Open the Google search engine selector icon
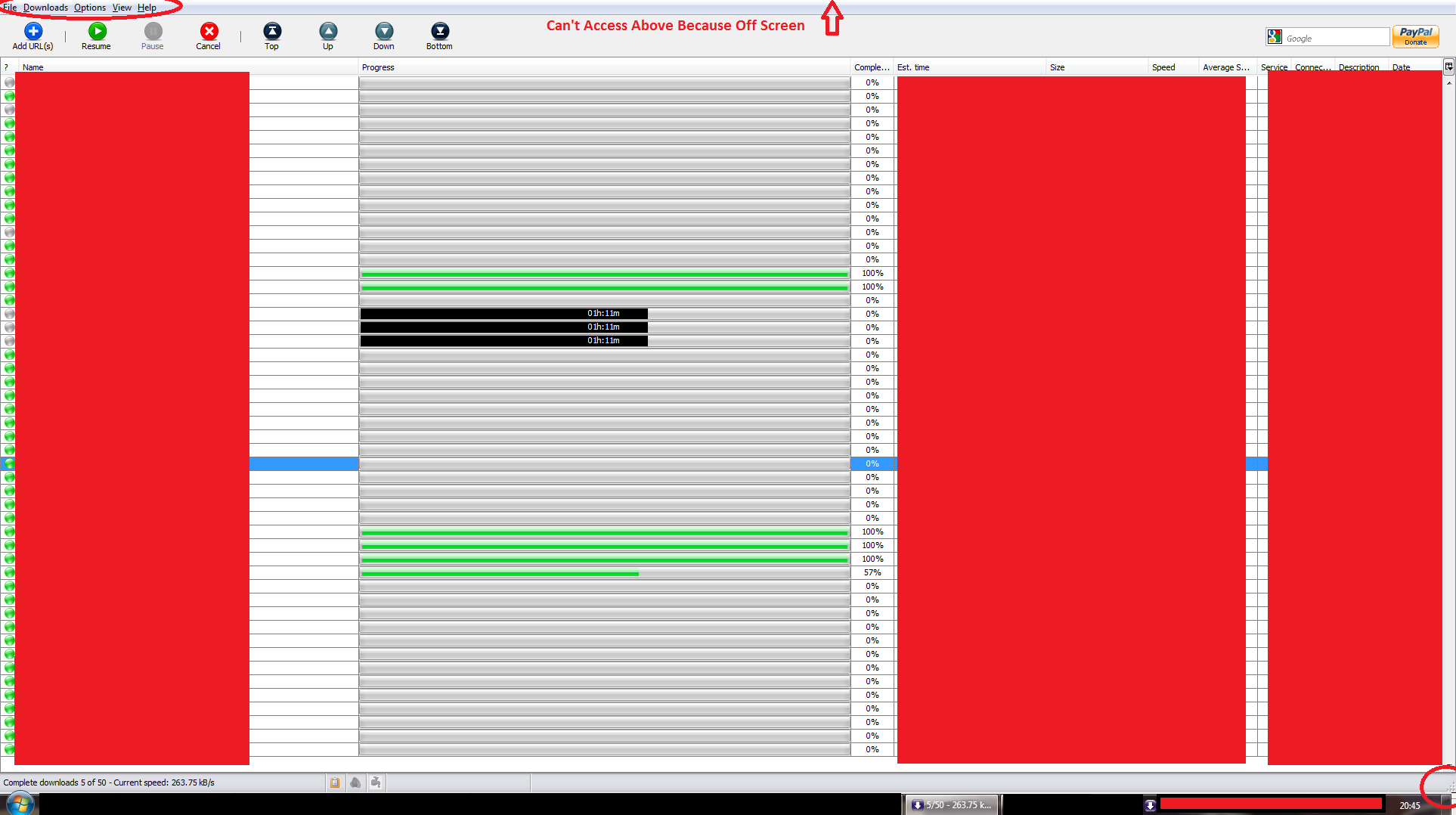The height and width of the screenshot is (815, 1456). click(1275, 37)
